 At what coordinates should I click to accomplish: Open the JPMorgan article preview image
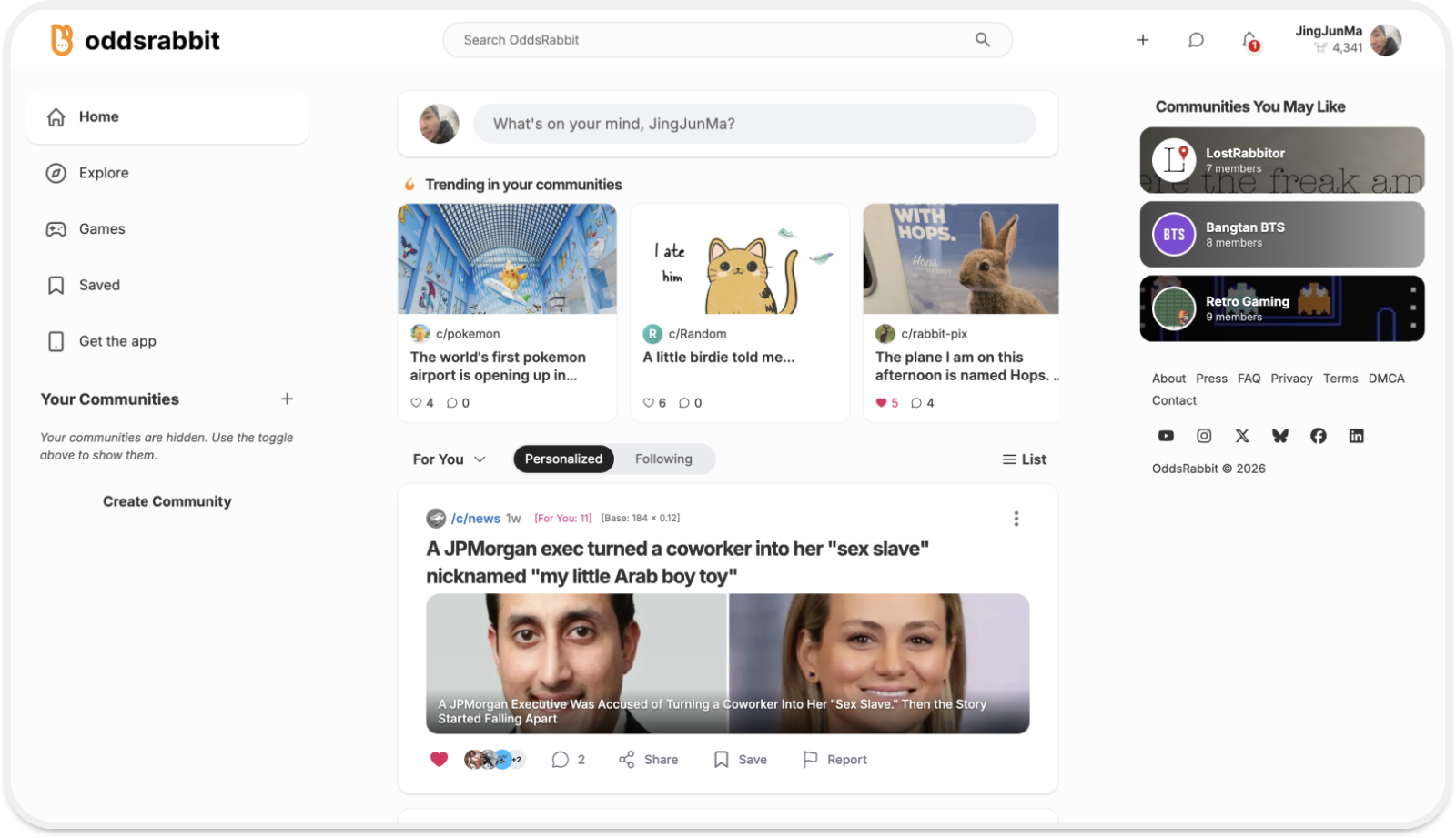728,663
